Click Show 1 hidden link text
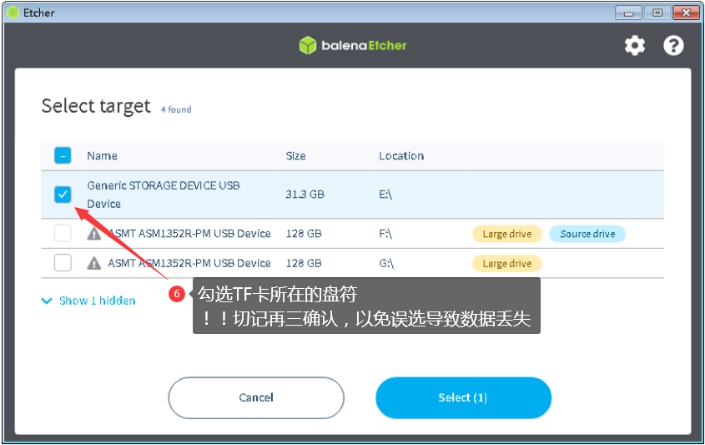Viewport: 705px width, 445px height. click(97, 301)
